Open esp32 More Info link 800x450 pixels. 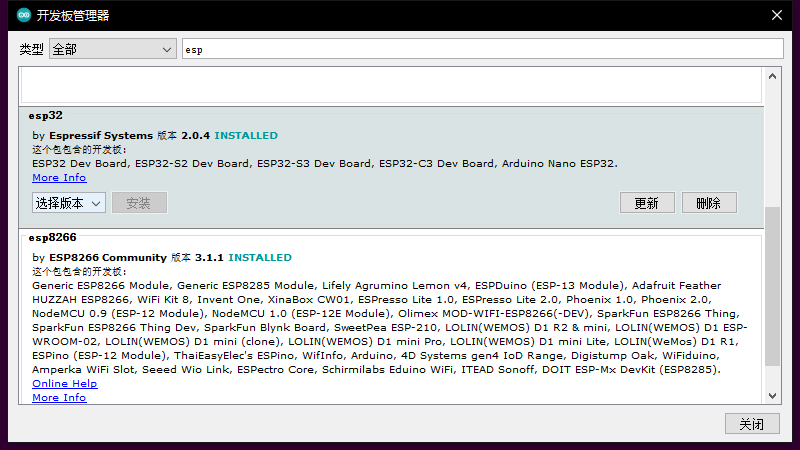pyautogui.click(x=59, y=178)
